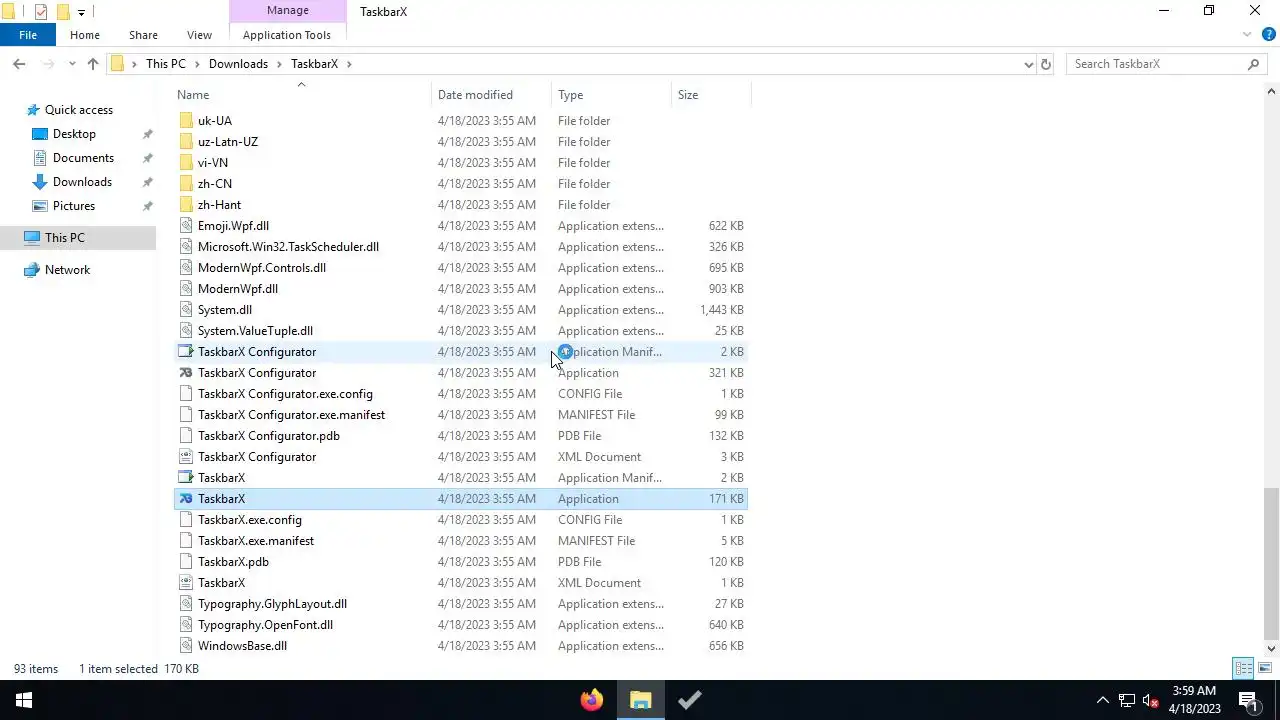
Task: Open Firefox from the taskbar
Action: pyautogui.click(x=592, y=700)
